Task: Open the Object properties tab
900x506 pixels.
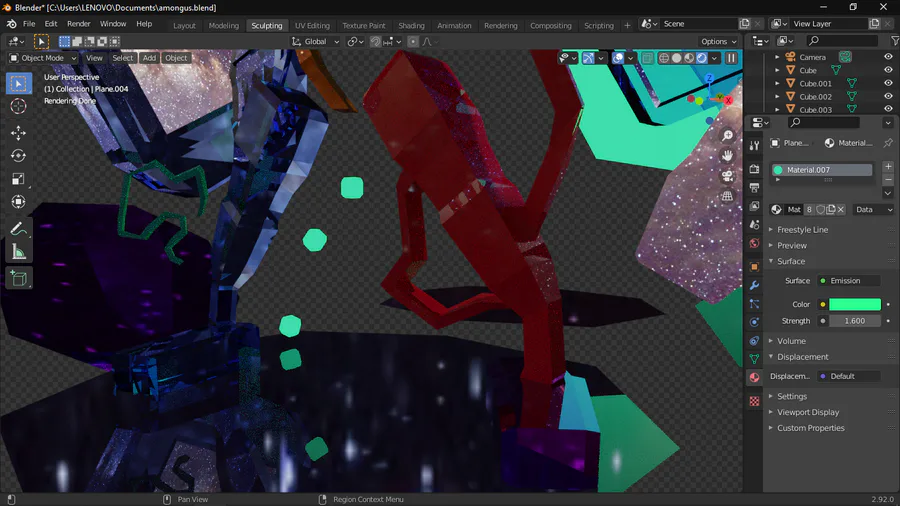Action: (754, 267)
